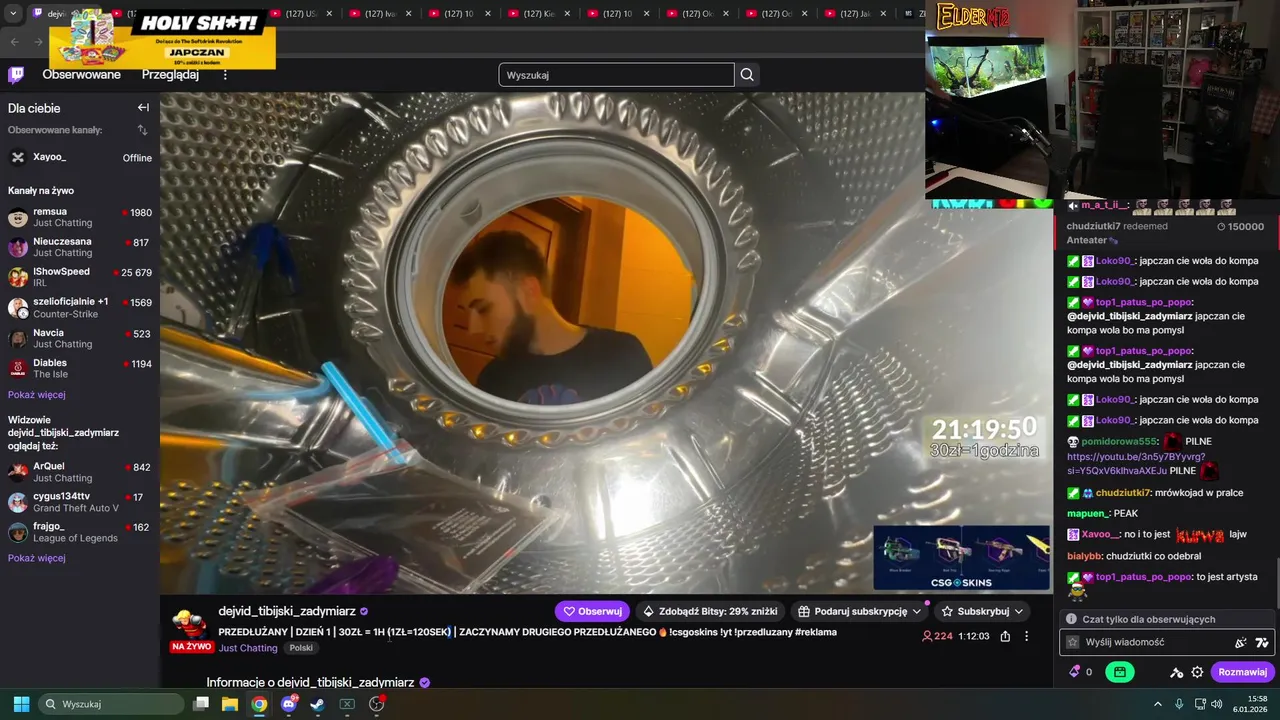
Task: Expand recommended channels Pokaż więcej at bottom
Action: [x=36, y=558]
